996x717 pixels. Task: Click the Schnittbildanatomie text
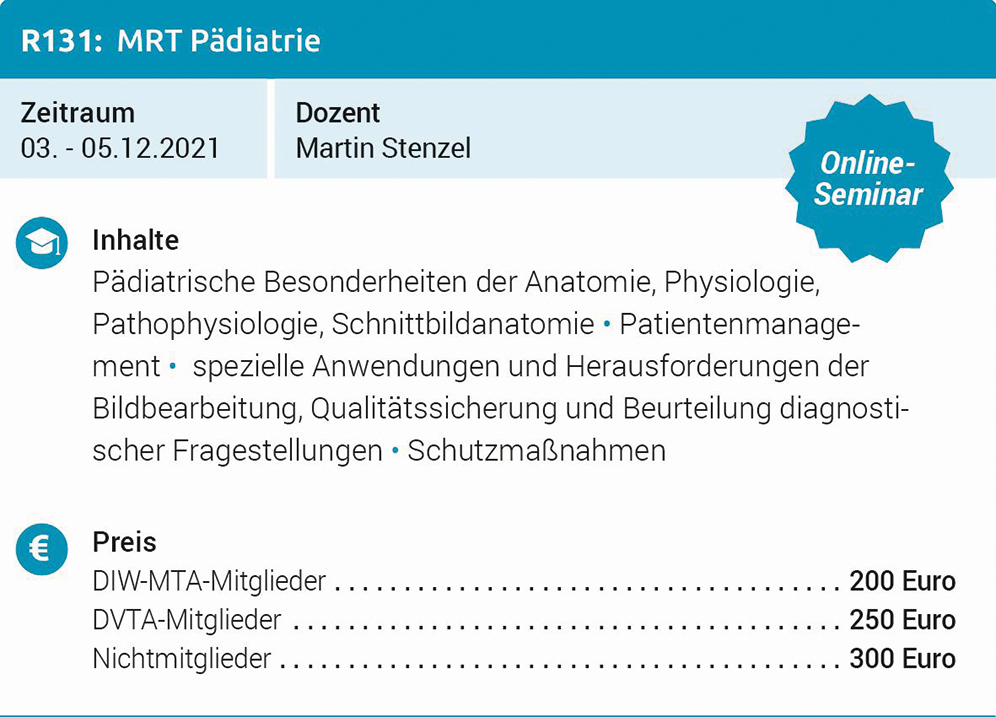(463, 325)
